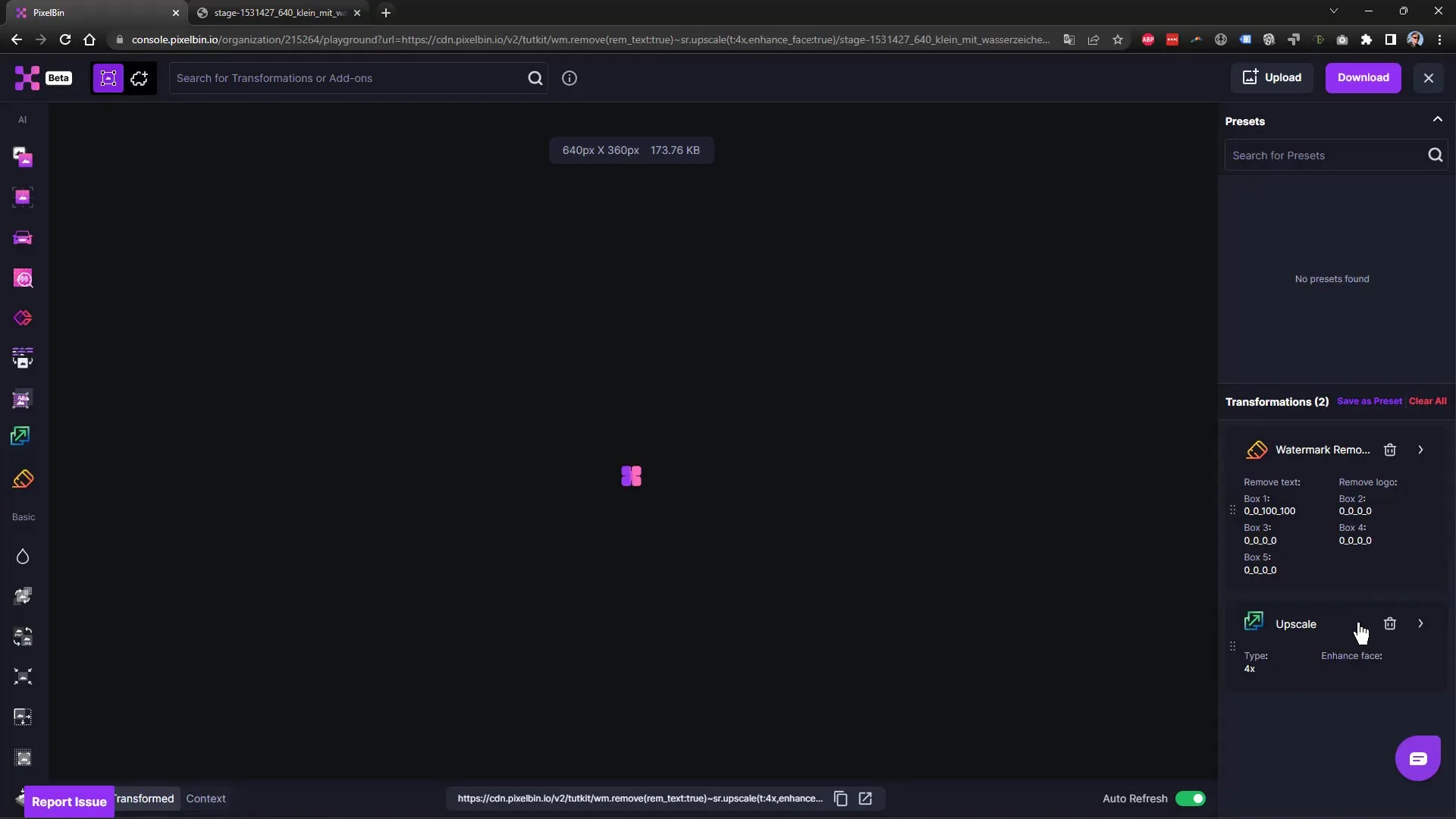Expand the Upscale transformation settings chevron

pyautogui.click(x=1420, y=623)
